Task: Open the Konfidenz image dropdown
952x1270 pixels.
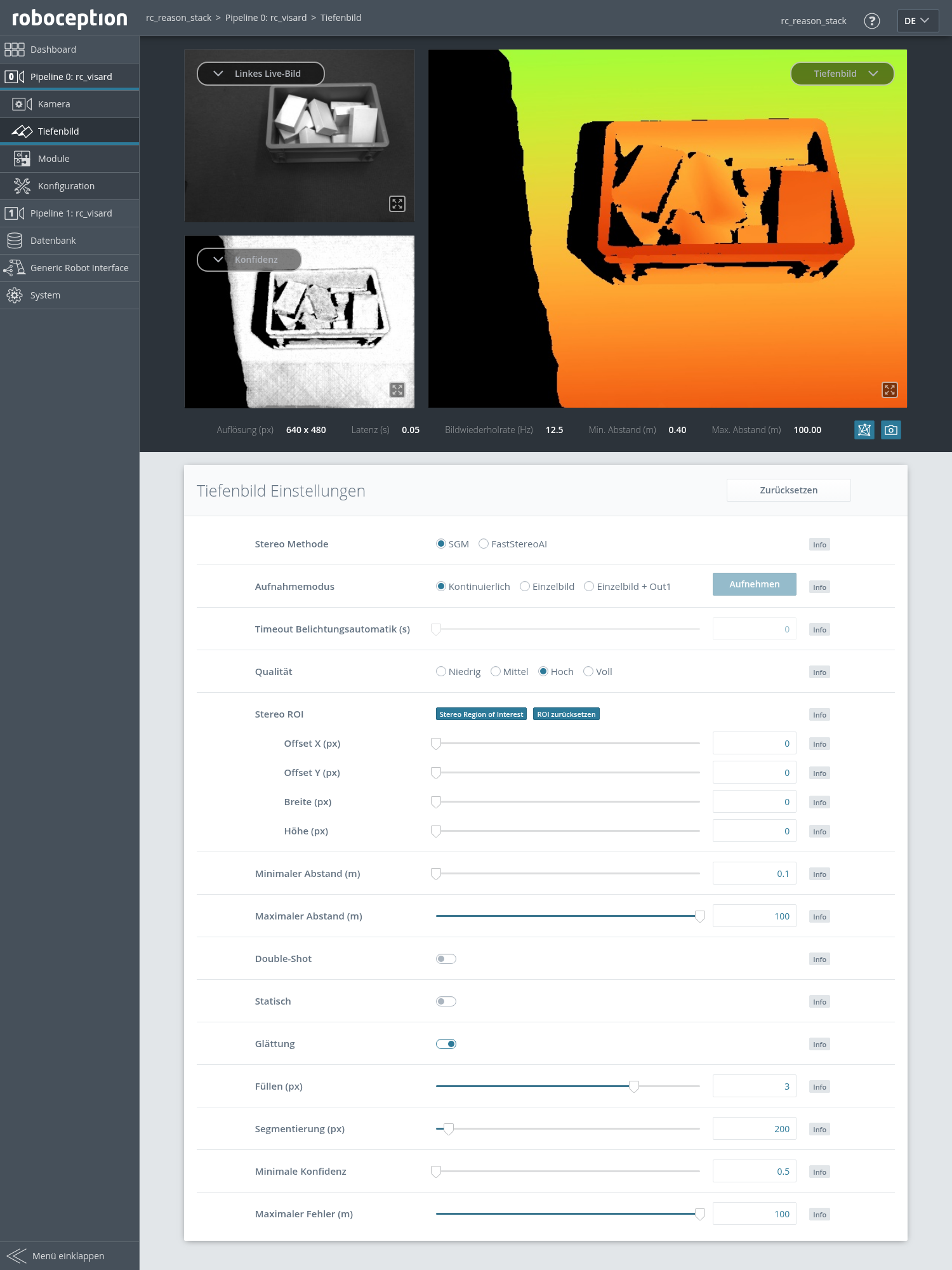Action: click(x=249, y=260)
